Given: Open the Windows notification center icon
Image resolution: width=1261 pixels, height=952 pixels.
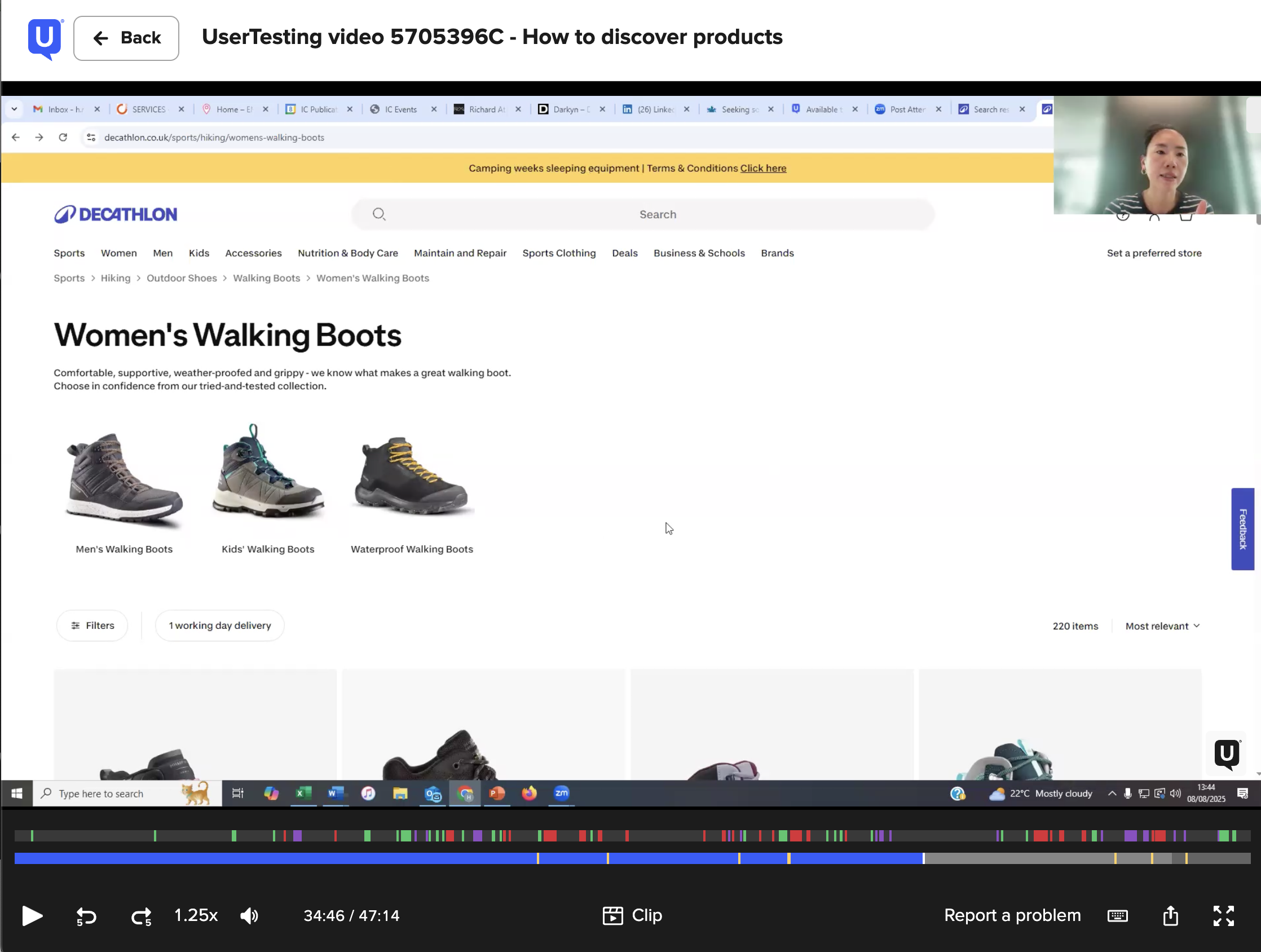Looking at the screenshot, I should [1243, 793].
